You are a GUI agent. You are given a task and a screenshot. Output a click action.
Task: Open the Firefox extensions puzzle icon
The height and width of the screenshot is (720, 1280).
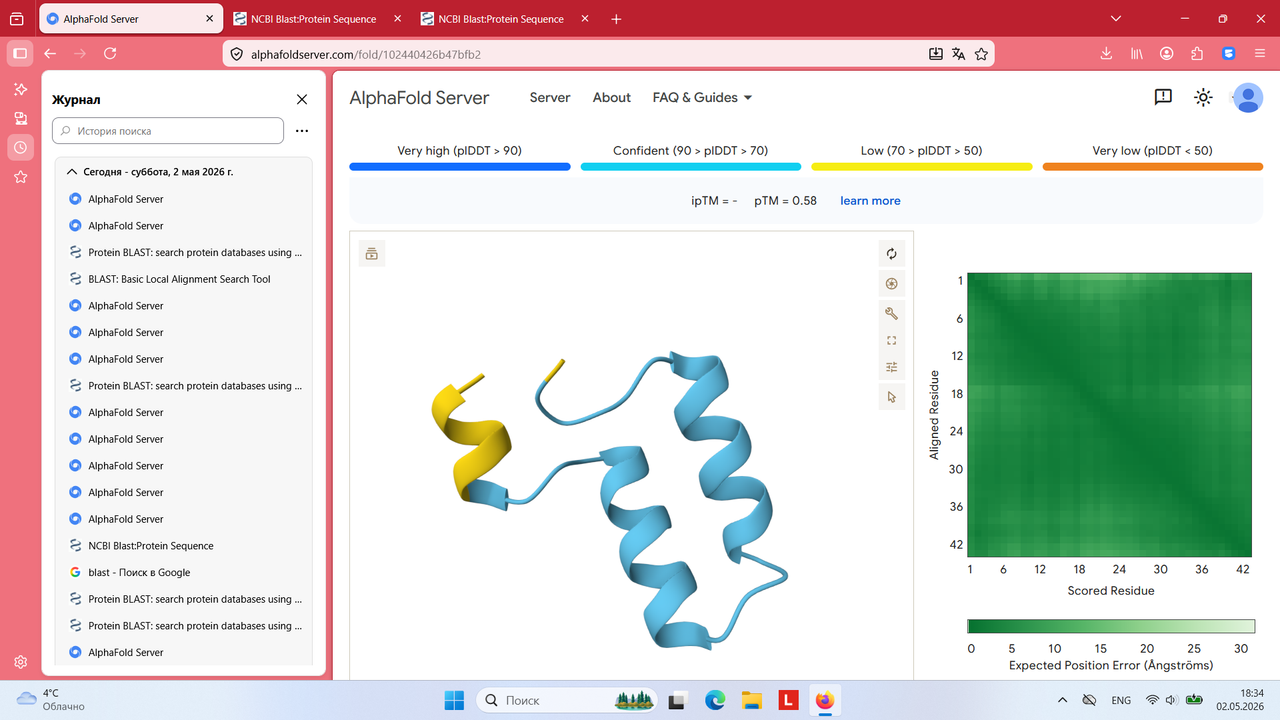1197,54
